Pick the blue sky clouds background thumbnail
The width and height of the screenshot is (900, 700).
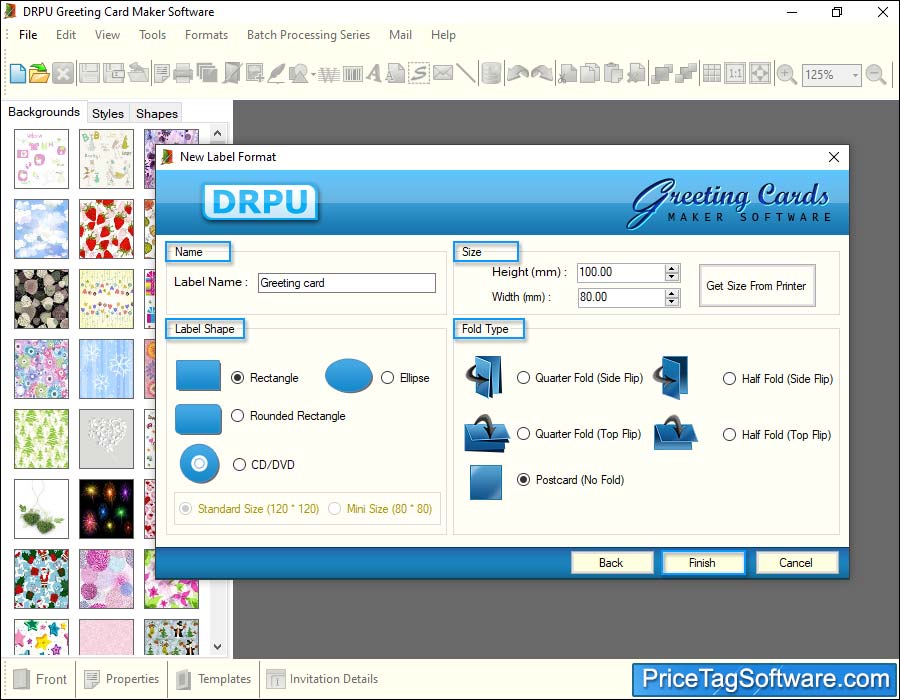(x=41, y=229)
